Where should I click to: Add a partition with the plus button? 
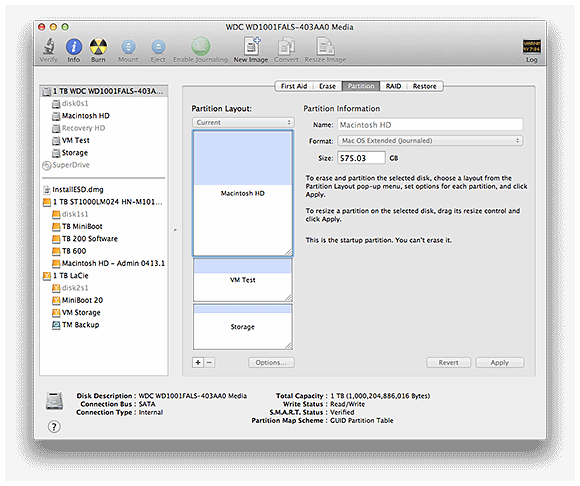(x=198, y=362)
